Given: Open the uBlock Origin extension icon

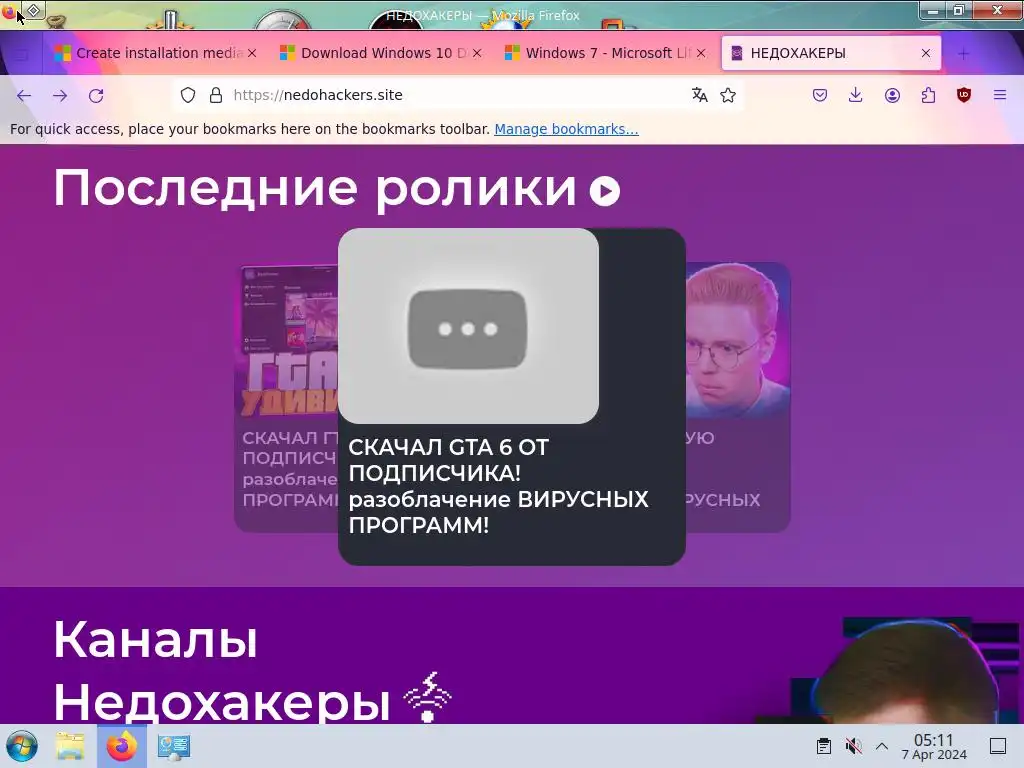Looking at the screenshot, I should coord(964,95).
